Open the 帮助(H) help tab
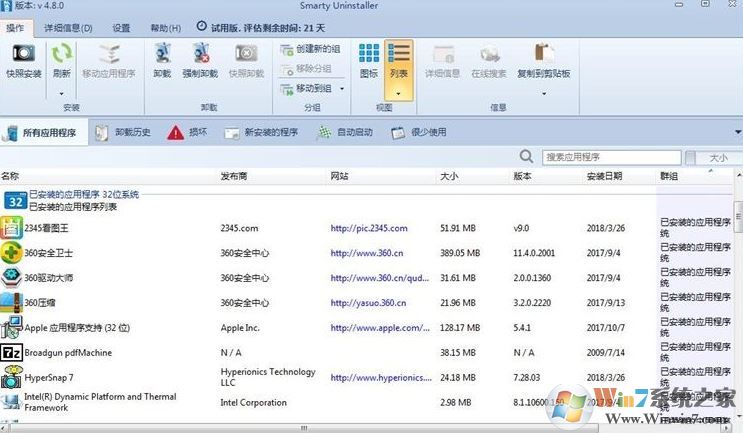The width and height of the screenshot is (743, 433). pos(166,28)
